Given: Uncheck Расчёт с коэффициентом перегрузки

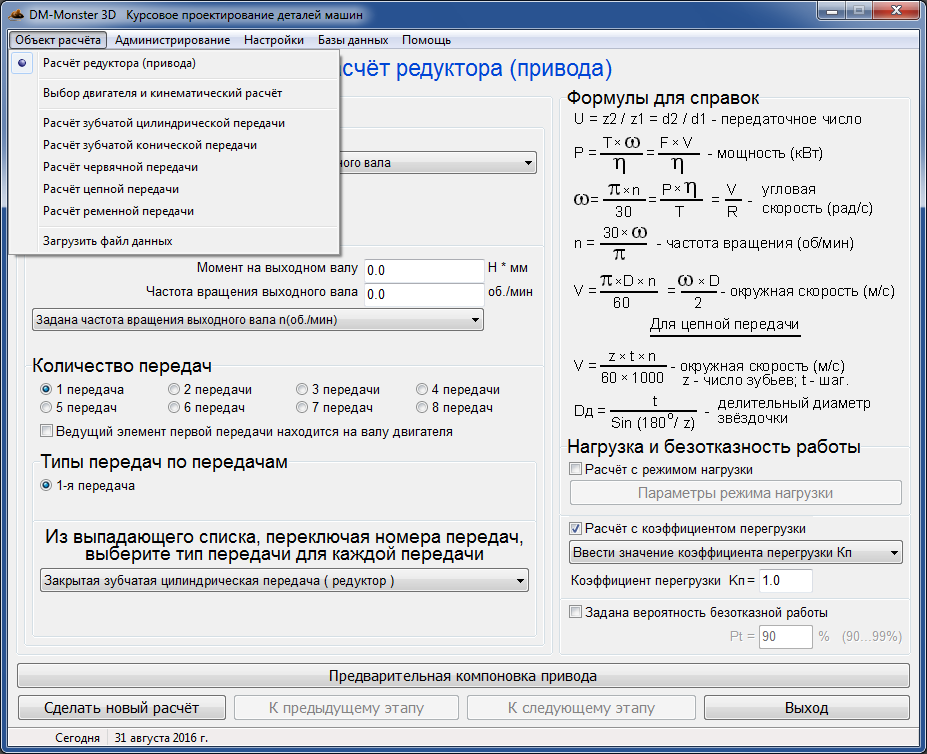Looking at the screenshot, I should (x=575, y=528).
